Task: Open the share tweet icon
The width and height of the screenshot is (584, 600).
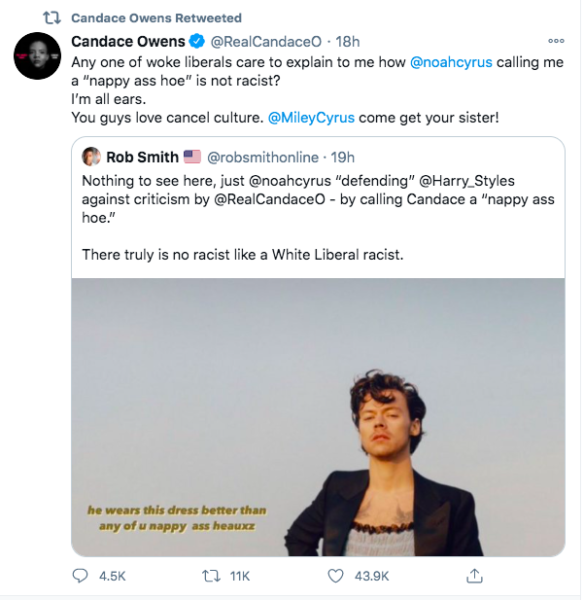Action: tap(475, 576)
